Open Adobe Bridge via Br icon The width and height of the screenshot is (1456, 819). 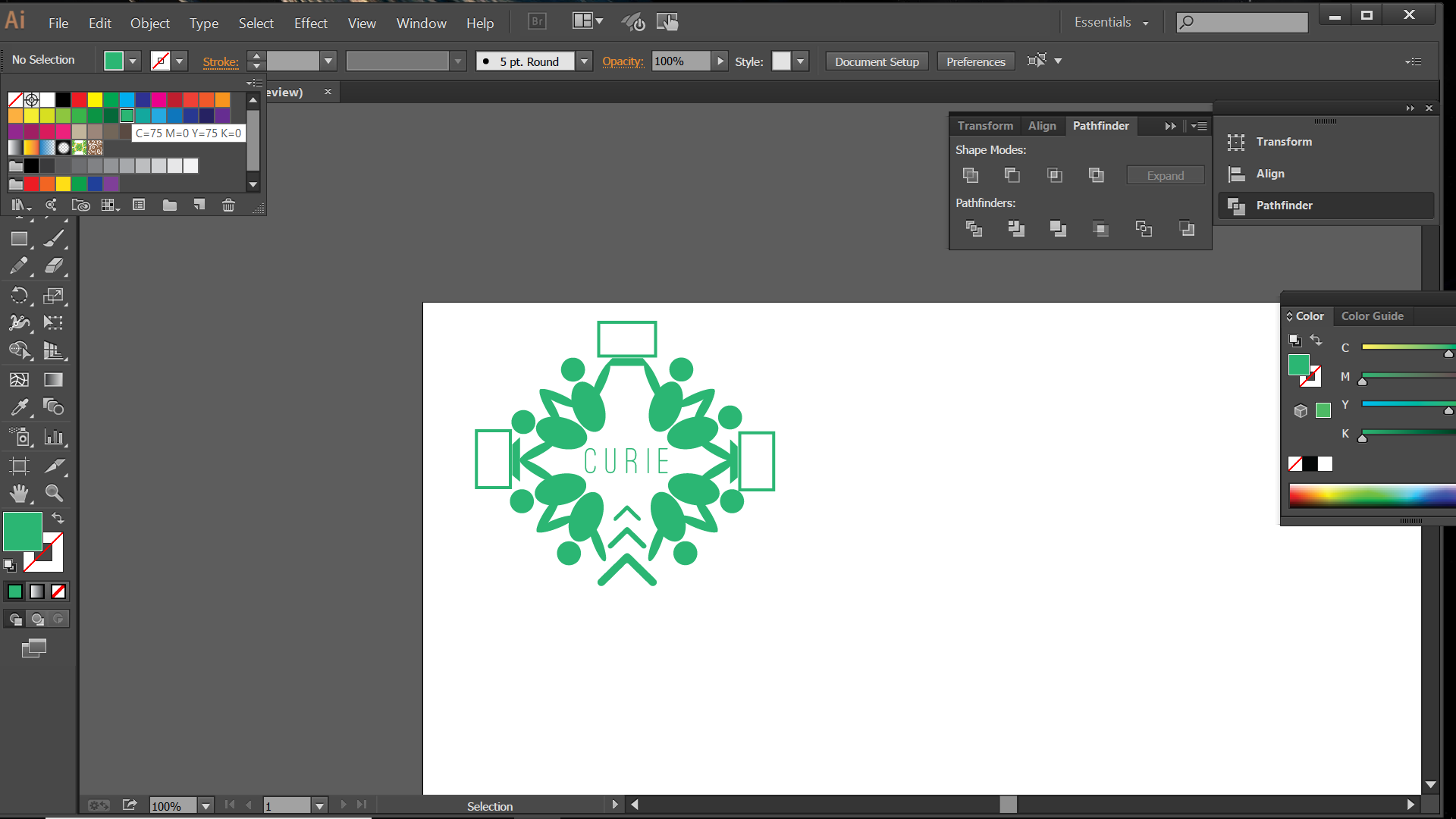537,22
